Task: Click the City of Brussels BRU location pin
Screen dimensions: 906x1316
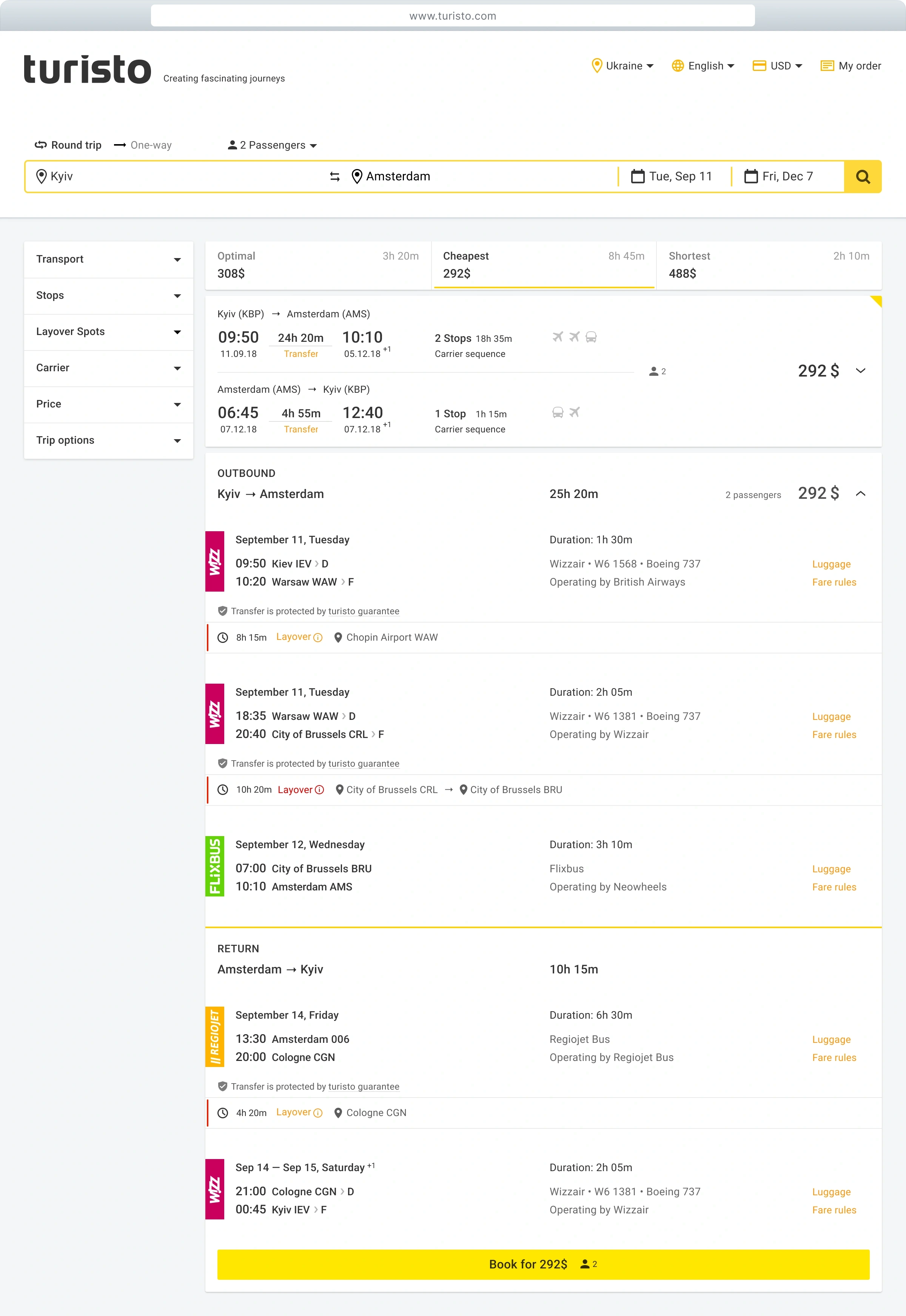Action: [463, 790]
